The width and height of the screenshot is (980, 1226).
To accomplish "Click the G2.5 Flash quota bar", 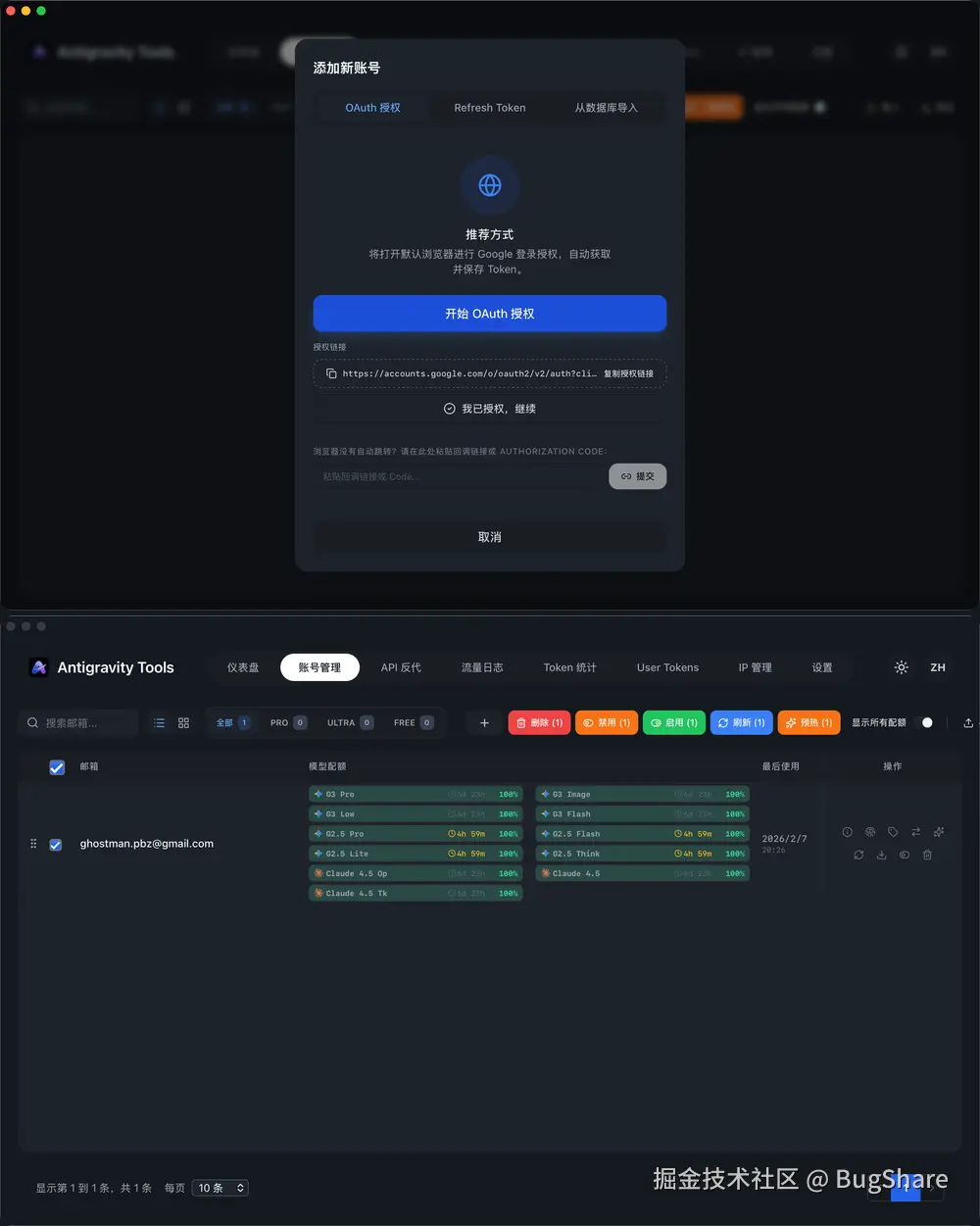I will [643, 834].
